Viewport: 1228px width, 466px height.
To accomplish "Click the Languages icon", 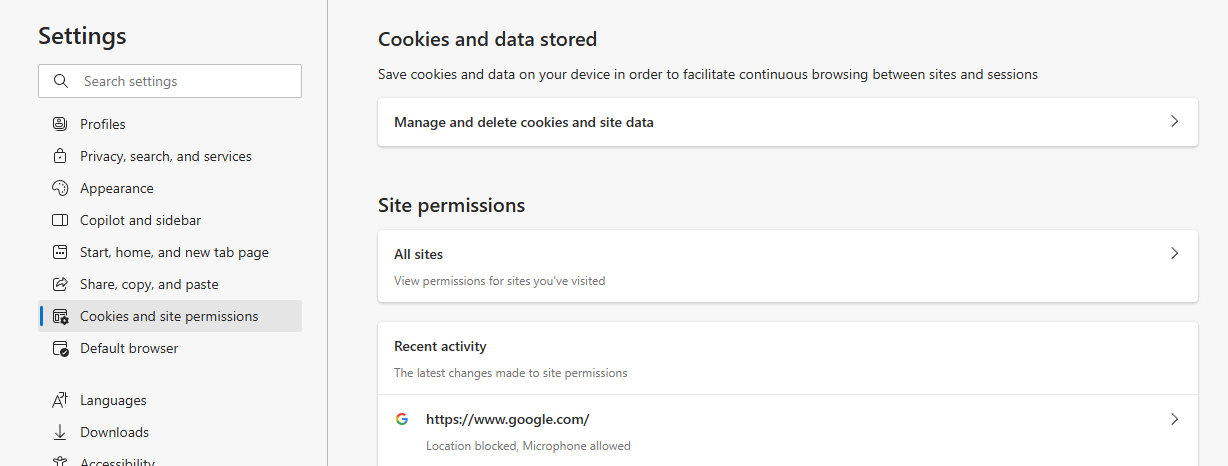I will click(60, 400).
